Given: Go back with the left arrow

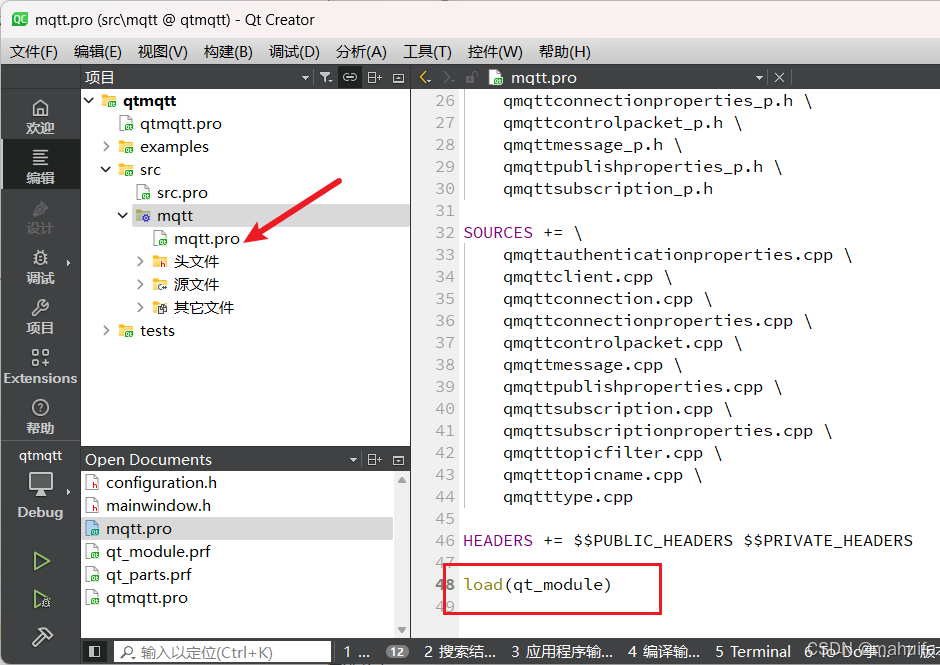Looking at the screenshot, I should [424, 77].
